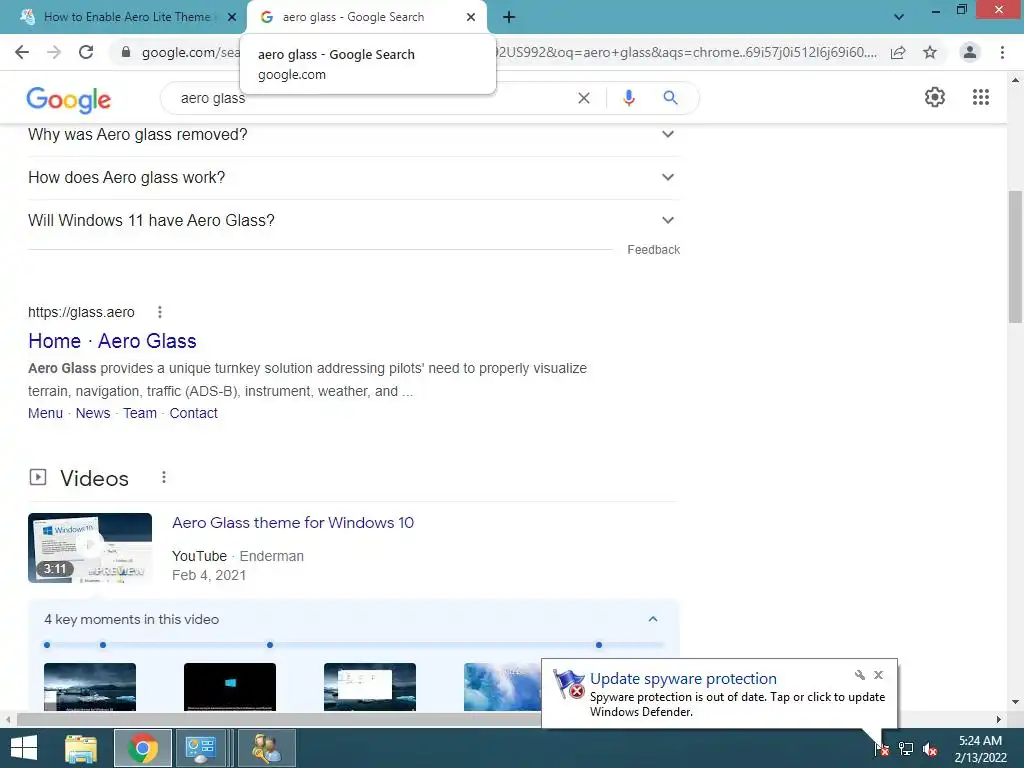
Task: Open options menu beside Videos heading
Action: (x=164, y=477)
